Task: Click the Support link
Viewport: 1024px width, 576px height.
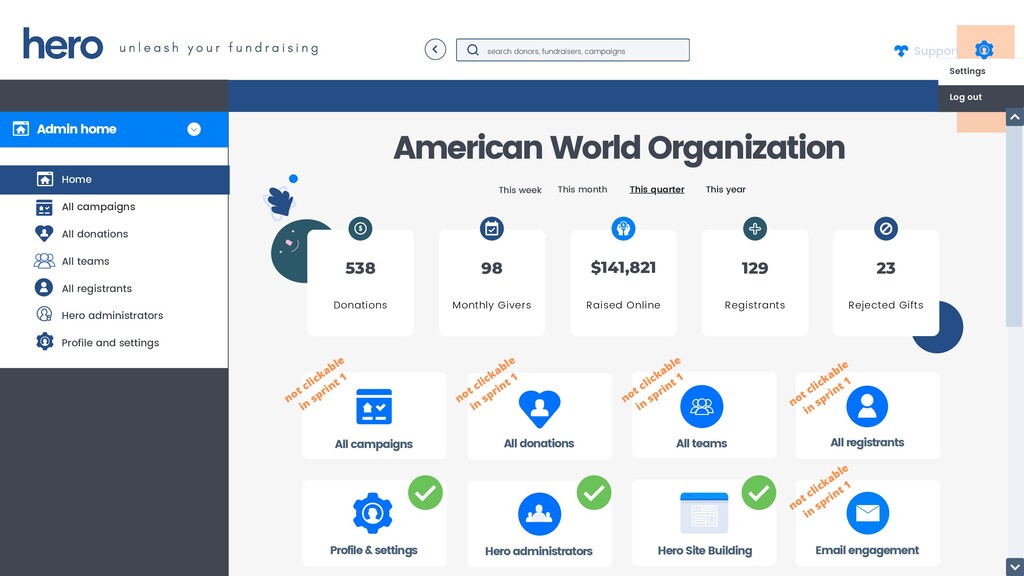Action: coord(935,51)
